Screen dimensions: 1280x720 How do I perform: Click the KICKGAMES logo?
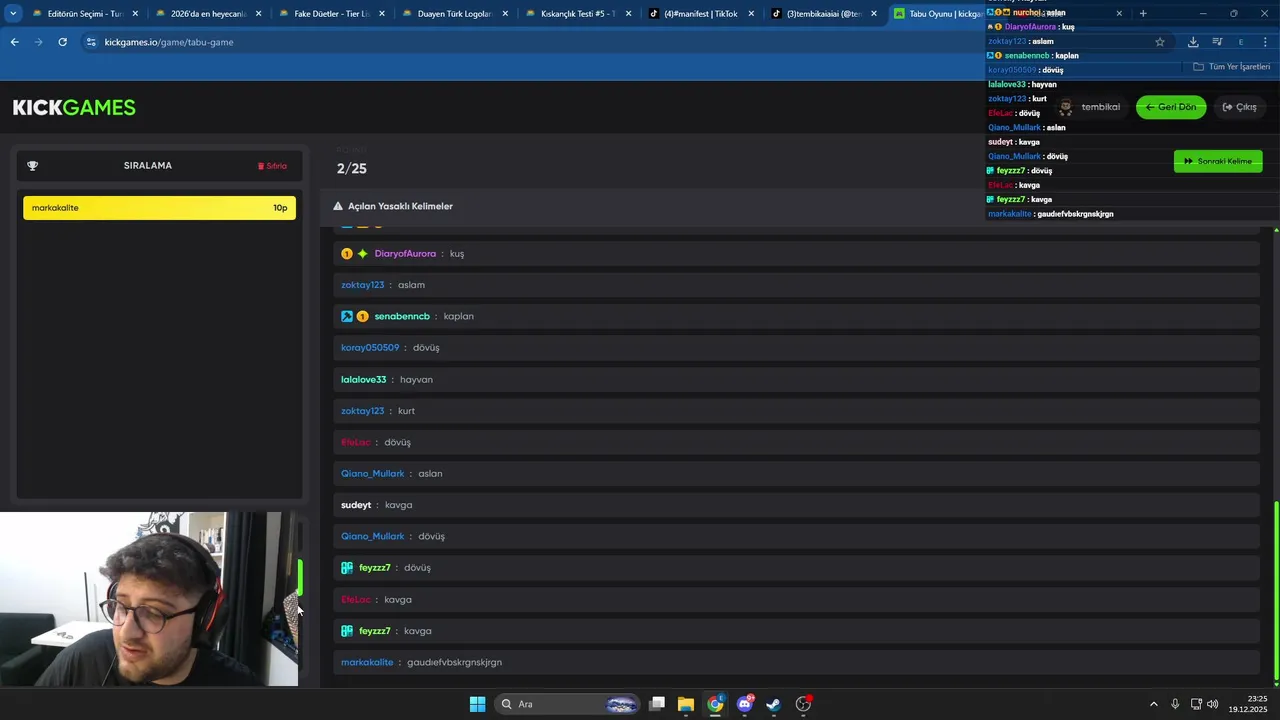coord(74,108)
